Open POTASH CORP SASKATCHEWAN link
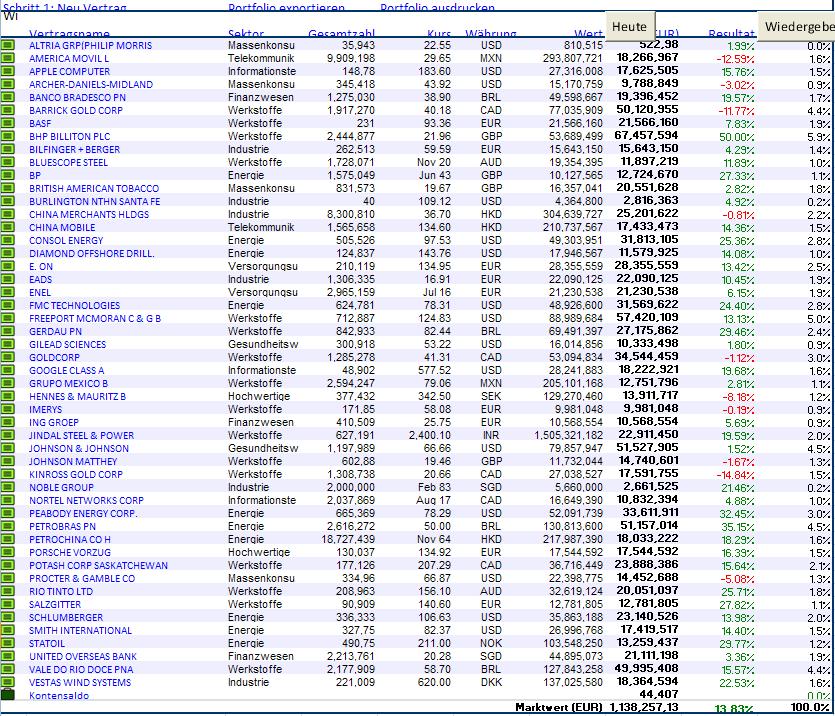 (99, 565)
